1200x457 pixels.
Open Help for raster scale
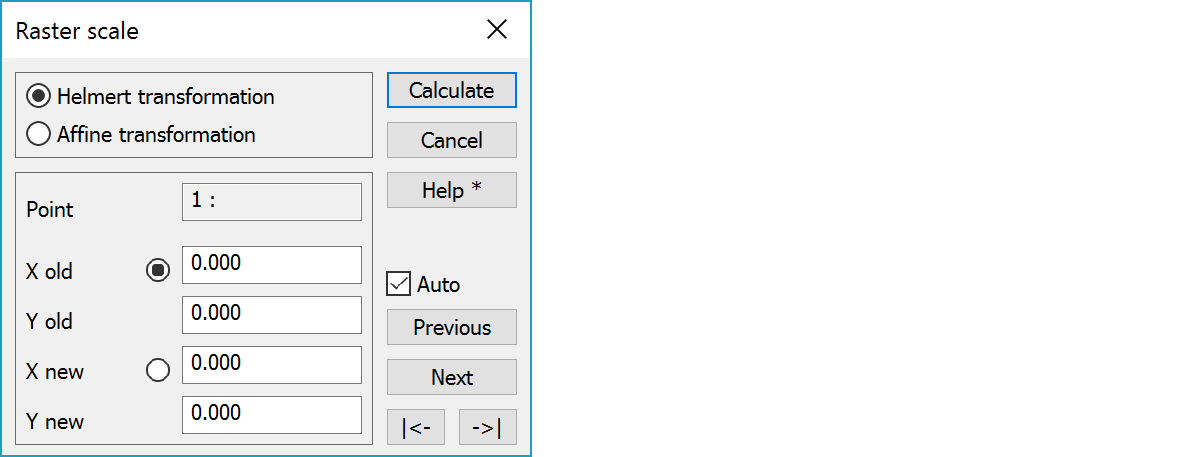coord(452,190)
